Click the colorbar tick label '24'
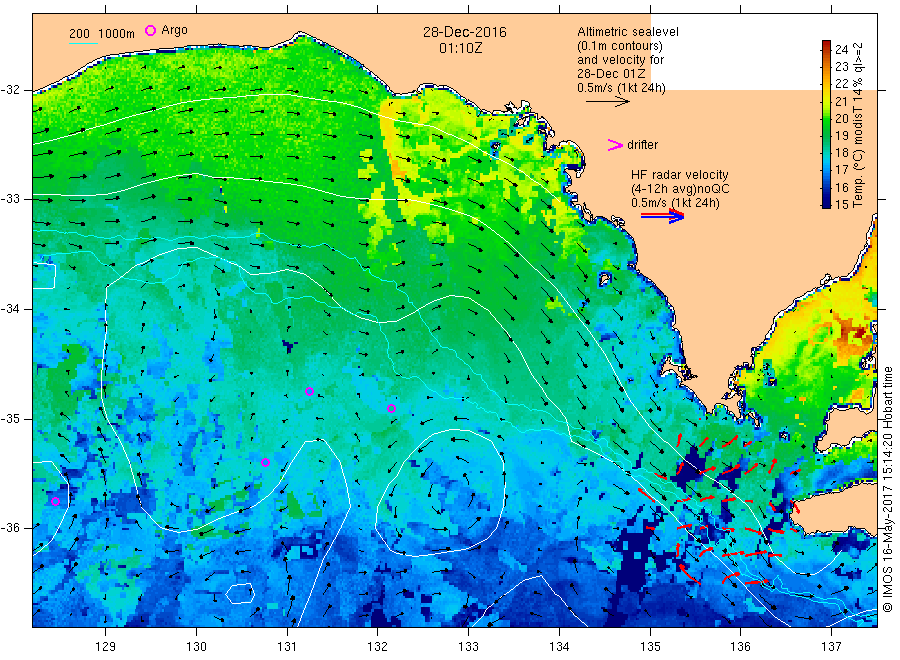 point(841,49)
